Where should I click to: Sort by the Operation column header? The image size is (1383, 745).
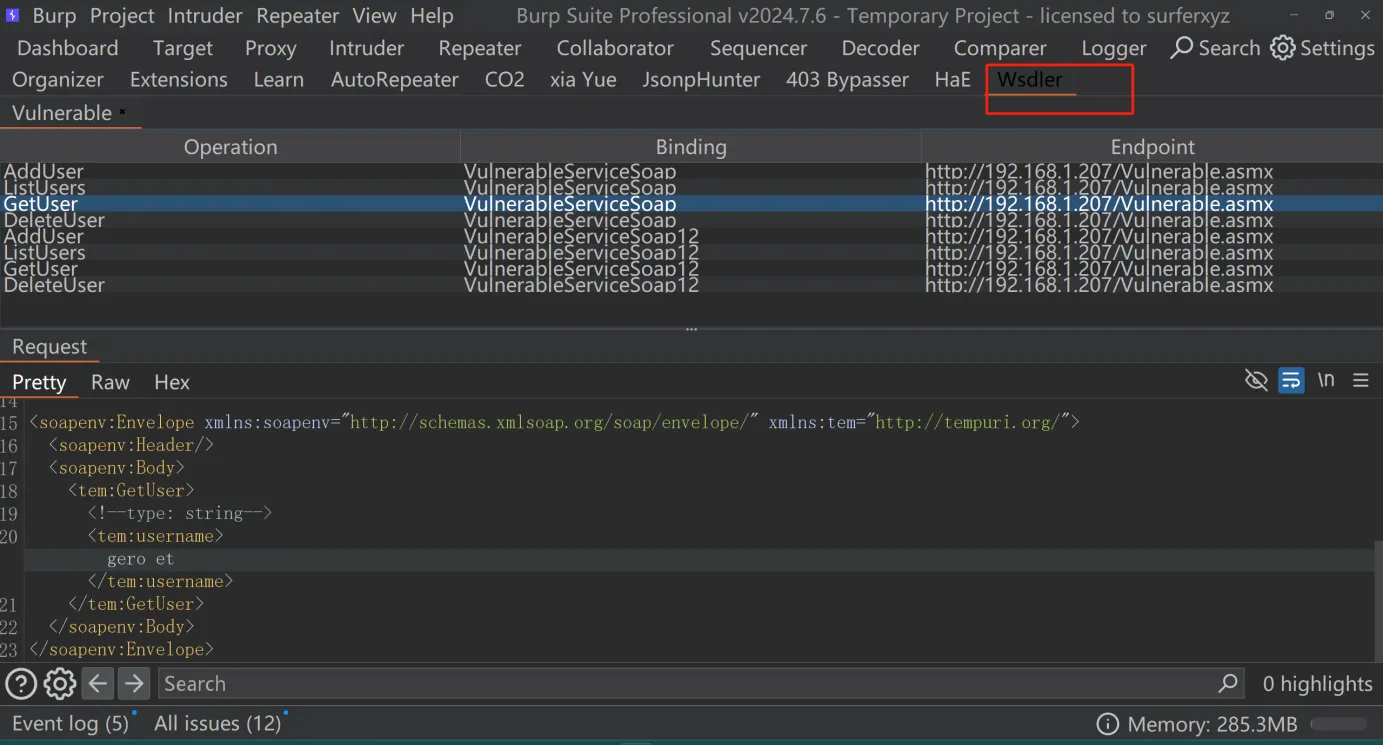(231, 147)
